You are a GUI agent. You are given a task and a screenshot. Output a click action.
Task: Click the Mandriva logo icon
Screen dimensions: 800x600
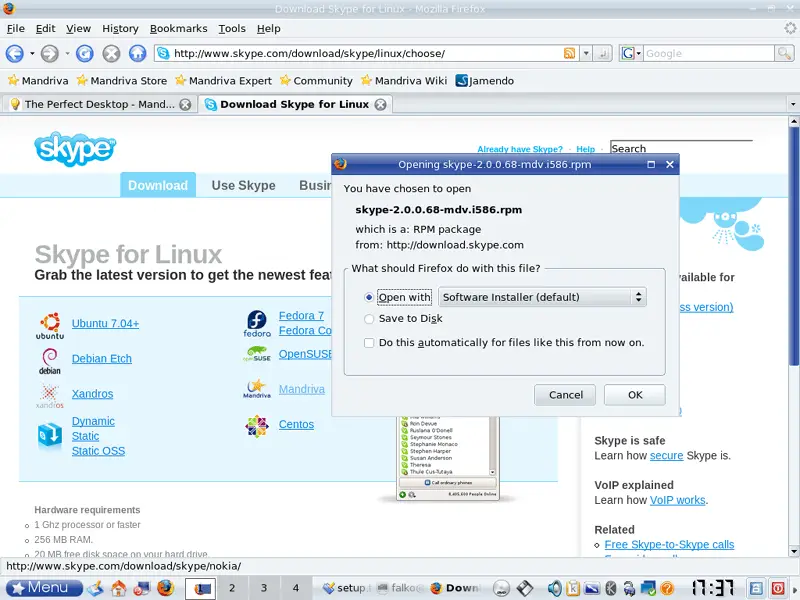point(257,389)
